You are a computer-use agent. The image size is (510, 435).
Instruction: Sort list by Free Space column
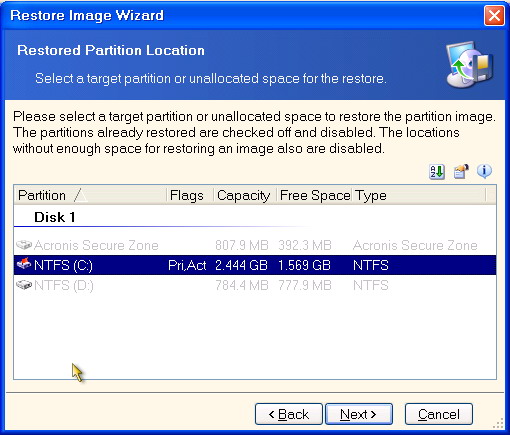click(314, 195)
